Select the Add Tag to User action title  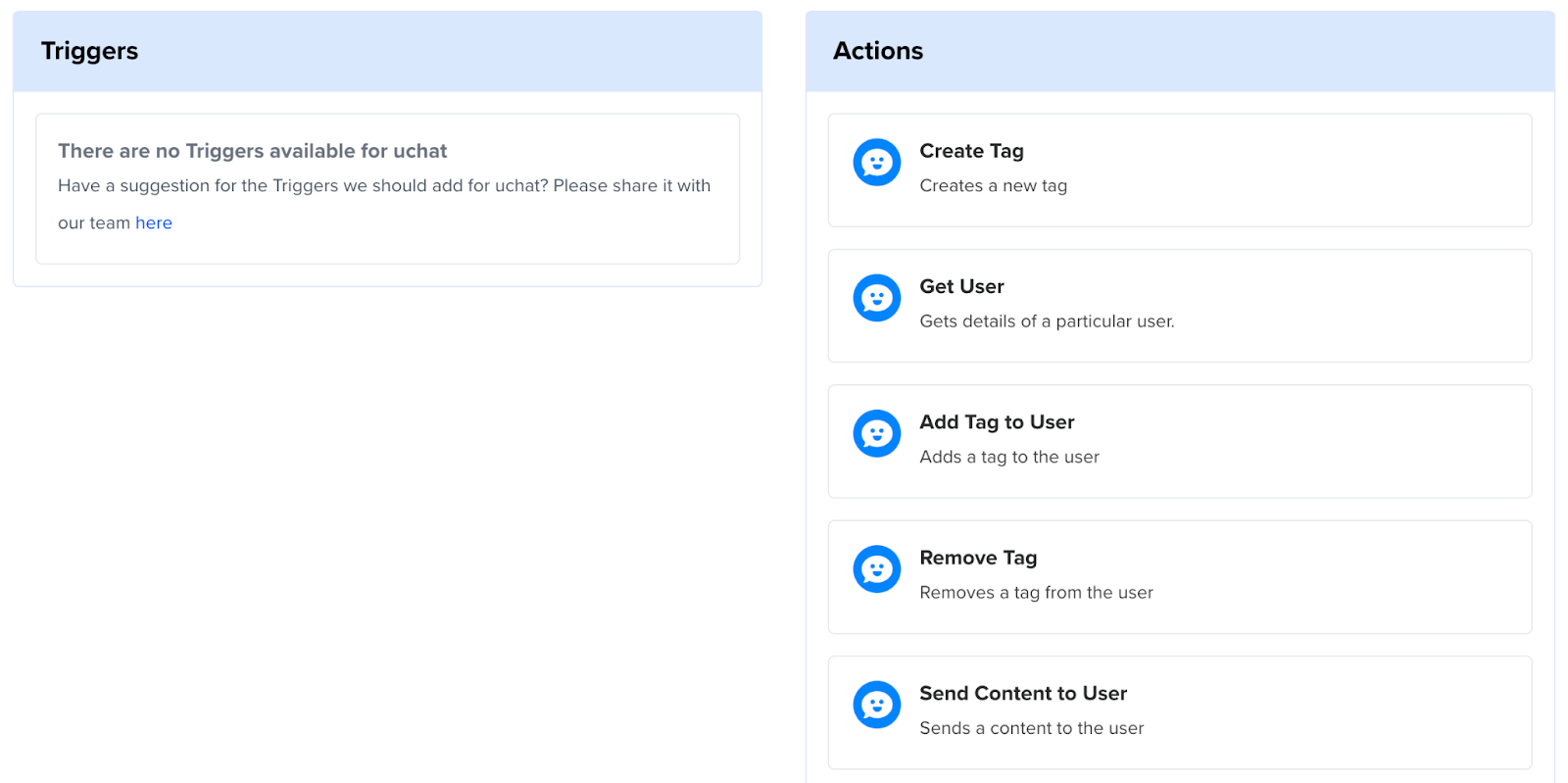click(x=997, y=422)
